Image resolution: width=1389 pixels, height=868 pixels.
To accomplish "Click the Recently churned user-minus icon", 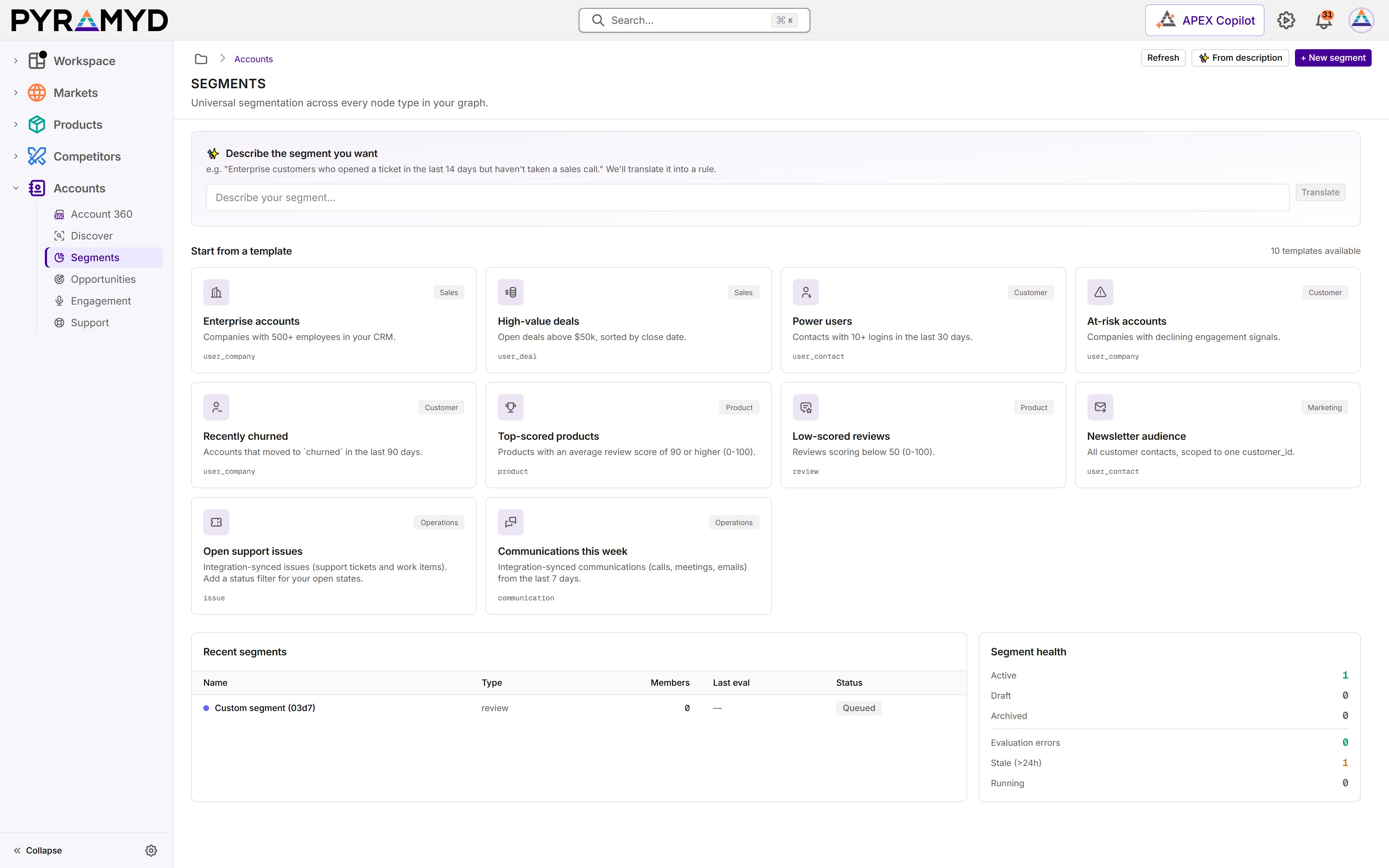I will 216,407.
